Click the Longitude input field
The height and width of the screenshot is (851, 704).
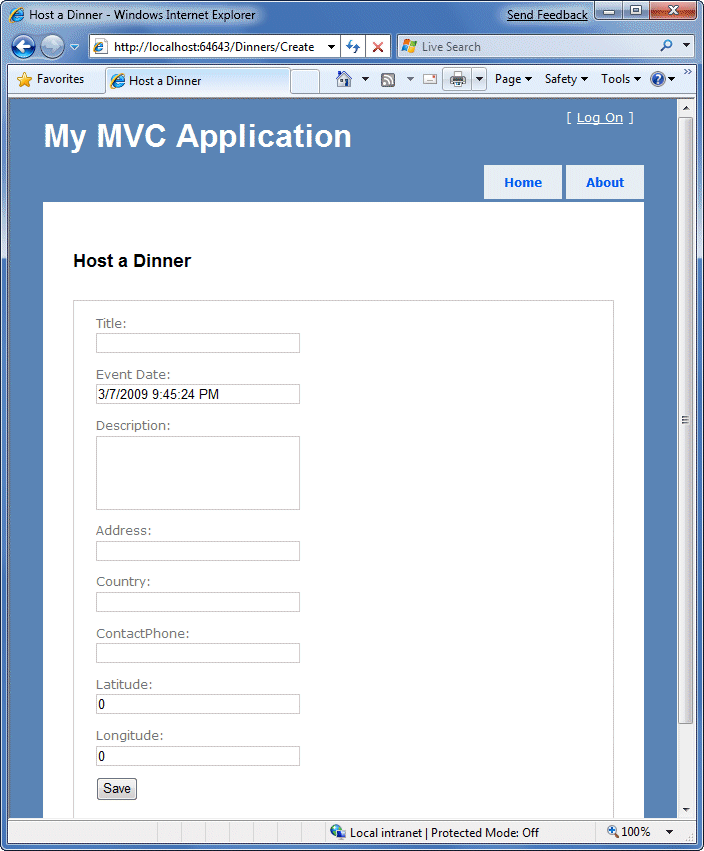coord(198,756)
